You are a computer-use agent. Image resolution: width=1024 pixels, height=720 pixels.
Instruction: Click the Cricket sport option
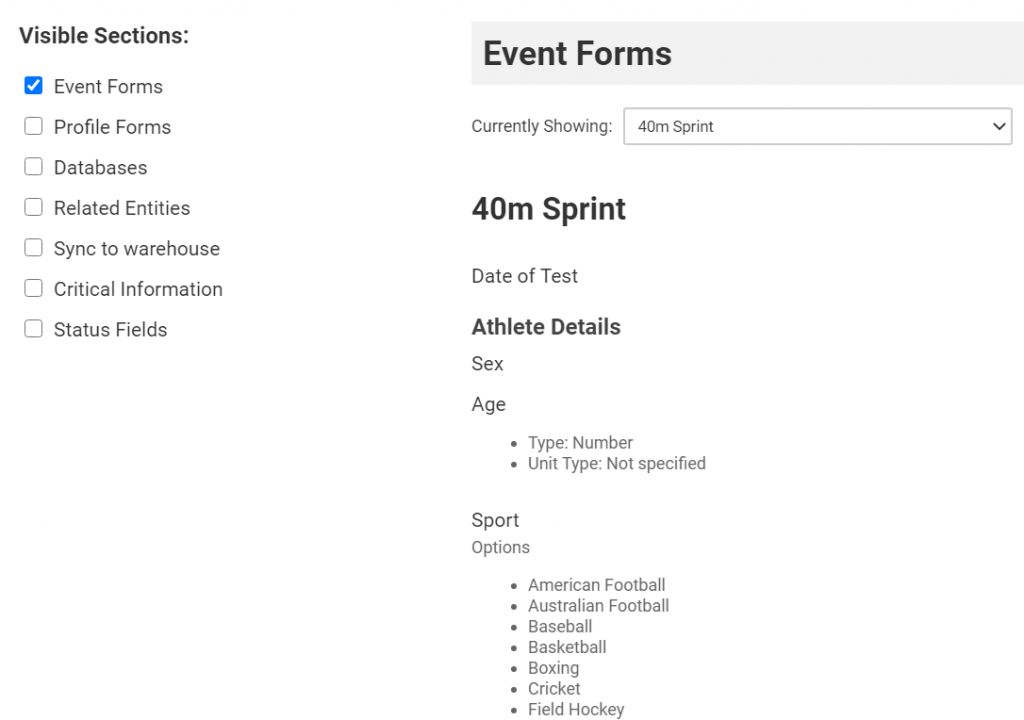(553, 688)
